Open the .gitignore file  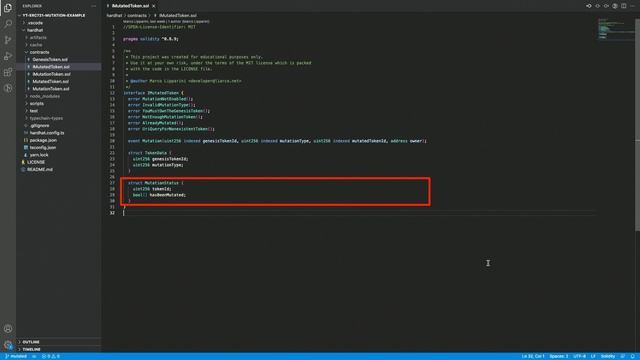(39, 126)
